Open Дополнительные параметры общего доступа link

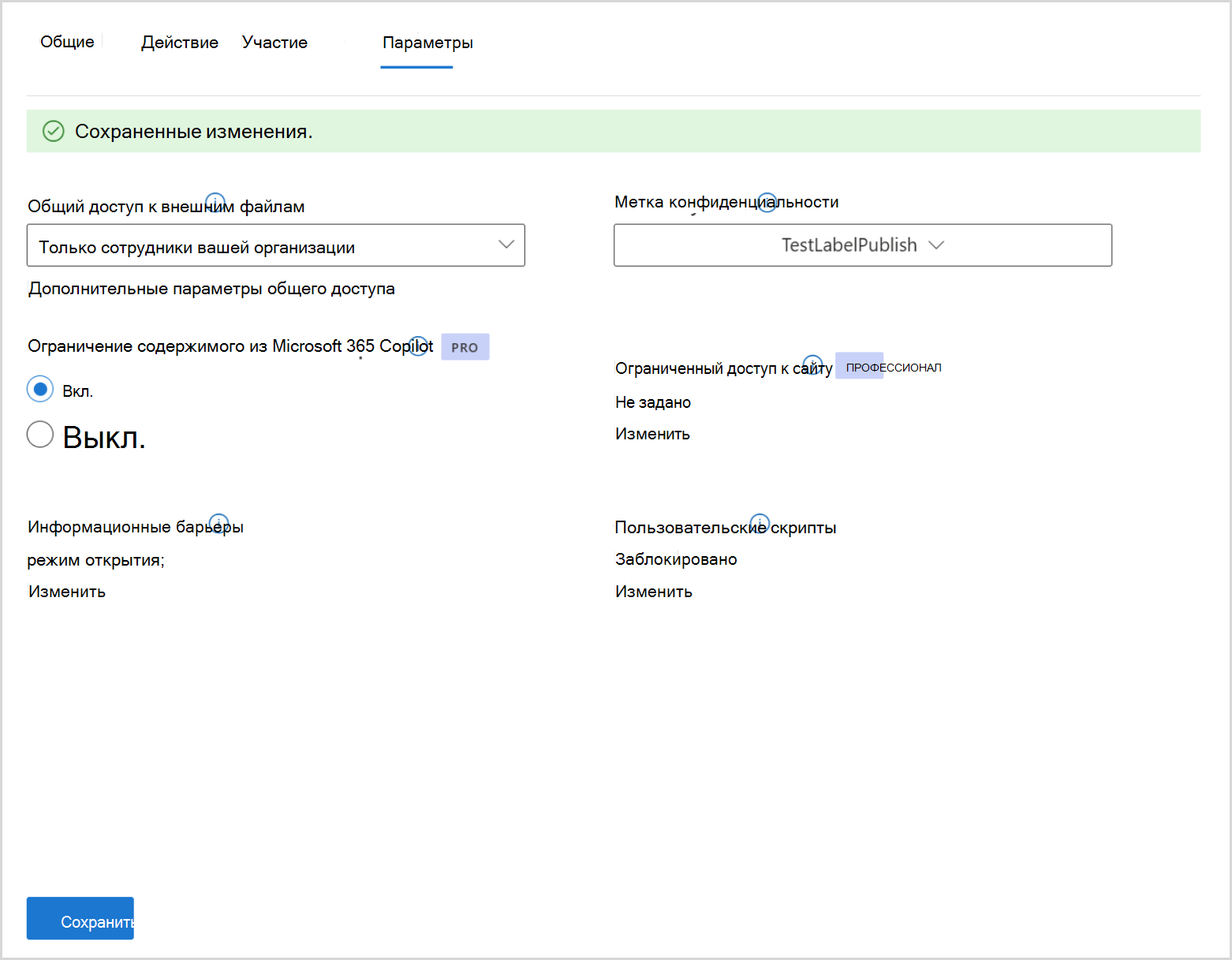pyautogui.click(x=211, y=289)
